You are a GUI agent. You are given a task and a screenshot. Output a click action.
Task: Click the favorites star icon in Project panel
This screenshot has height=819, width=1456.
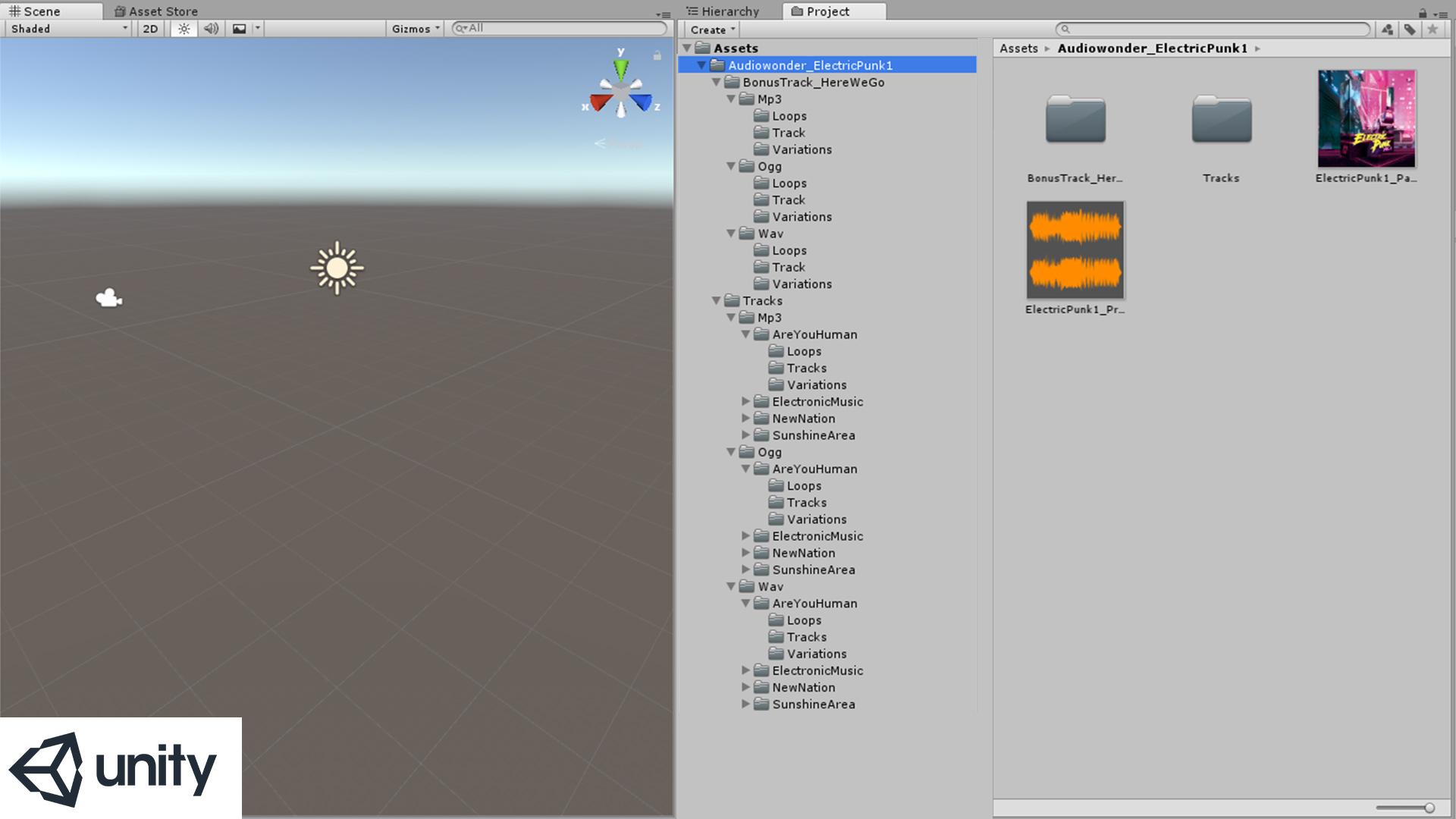(1432, 29)
